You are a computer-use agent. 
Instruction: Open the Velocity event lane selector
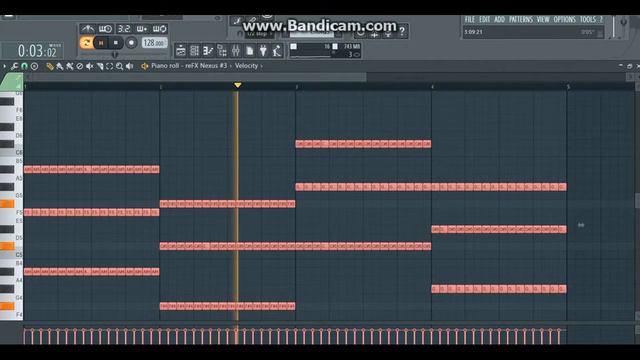point(246,66)
